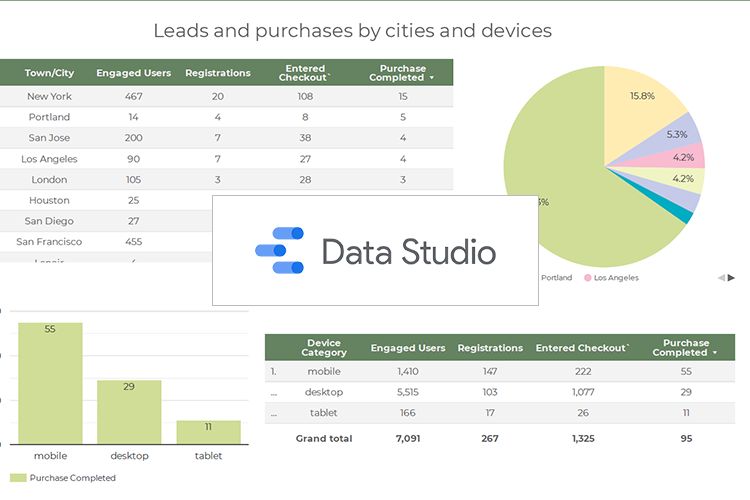Select the 'desktop' device category cell
This screenshot has height=500, width=750.
click(324, 392)
